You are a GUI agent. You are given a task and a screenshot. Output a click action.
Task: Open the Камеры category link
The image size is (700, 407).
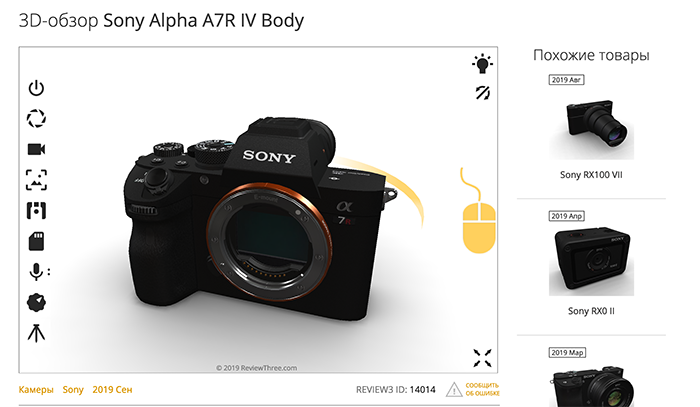tap(36, 390)
